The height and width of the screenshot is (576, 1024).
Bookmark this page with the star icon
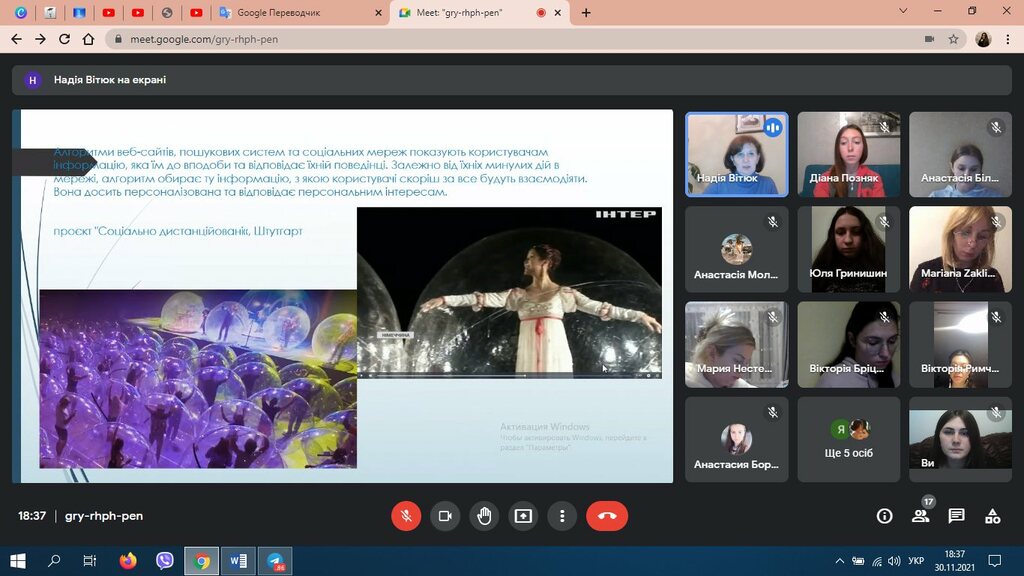(x=954, y=39)
